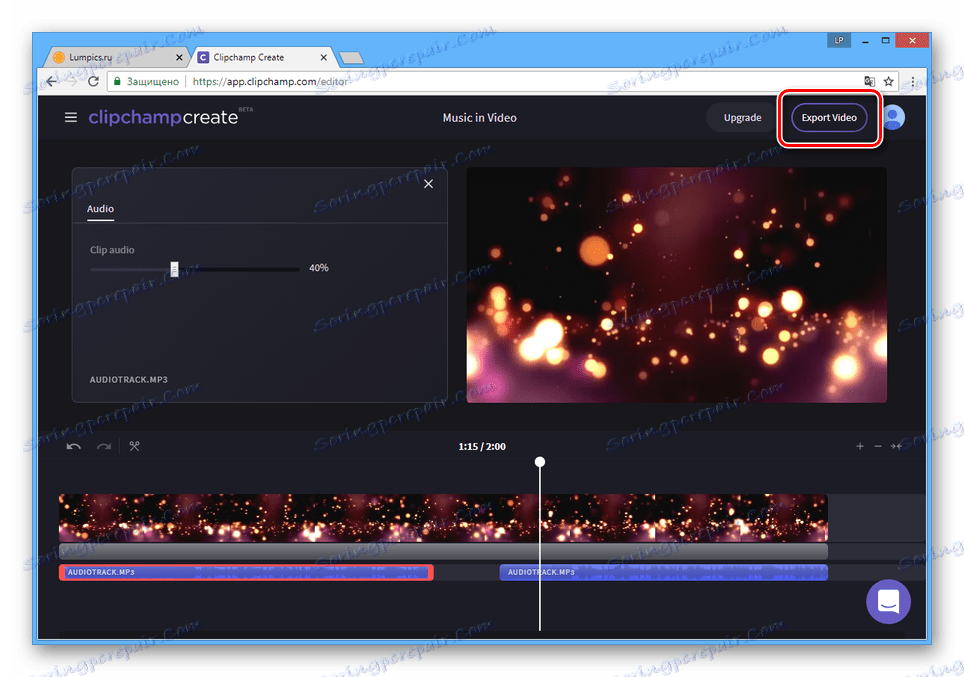Click the address bar URL
The height and width of the screenshot is (677, 964).
pos(270,81)
